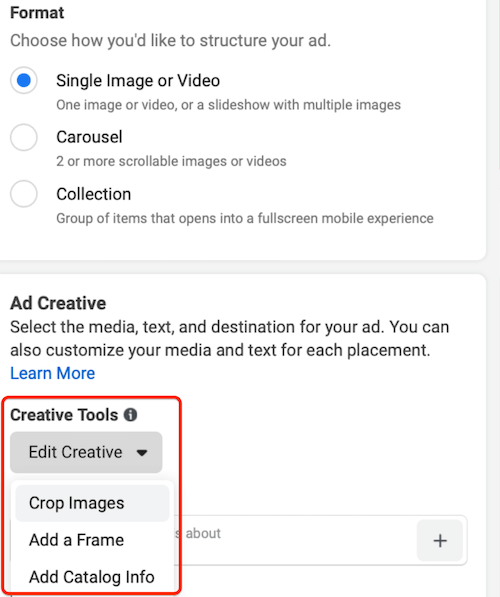
Task: Select the Carousel radio button
Action: [24, 137]
